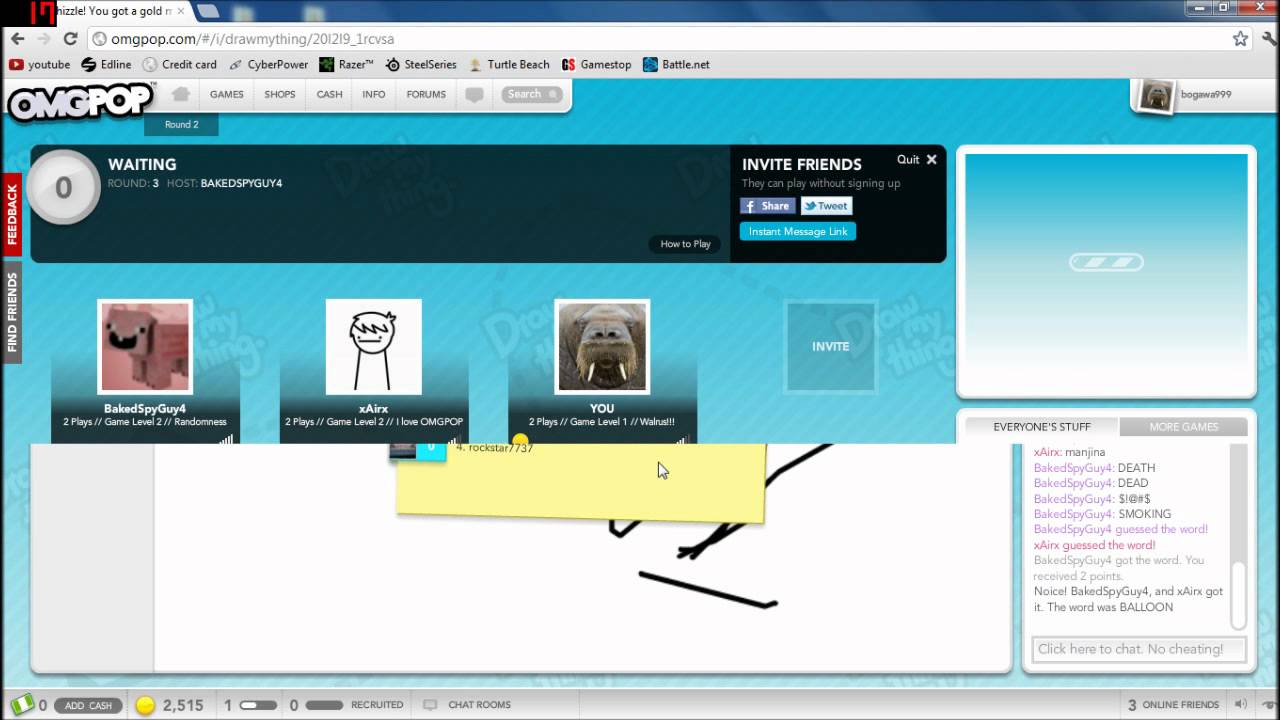The width and height of the screenshot is (1280, 720).
Task: Go to OMGPOP home via house icon
Action: (180, 94)
